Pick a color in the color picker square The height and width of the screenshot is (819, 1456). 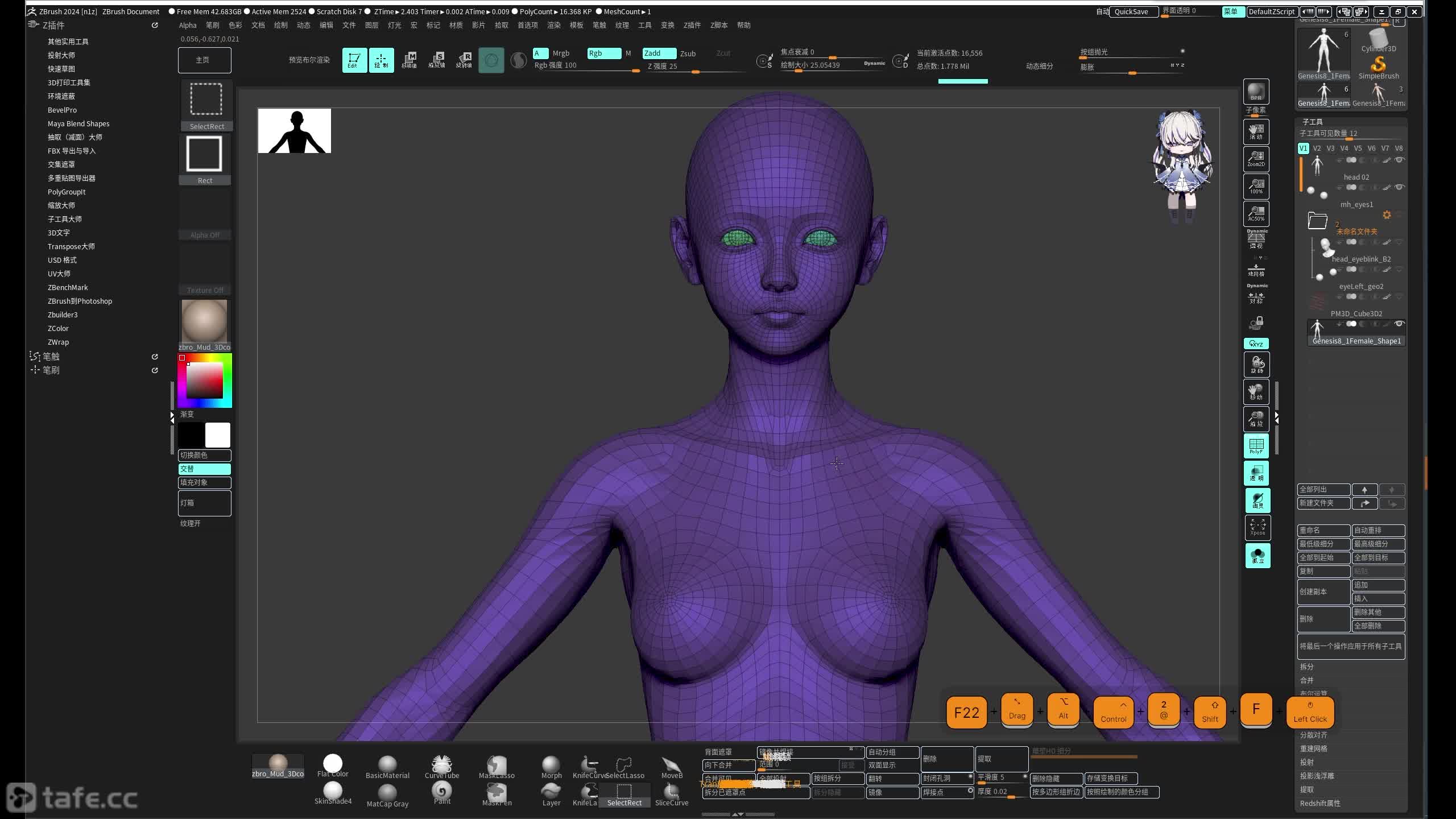click(x=205, y=380)
